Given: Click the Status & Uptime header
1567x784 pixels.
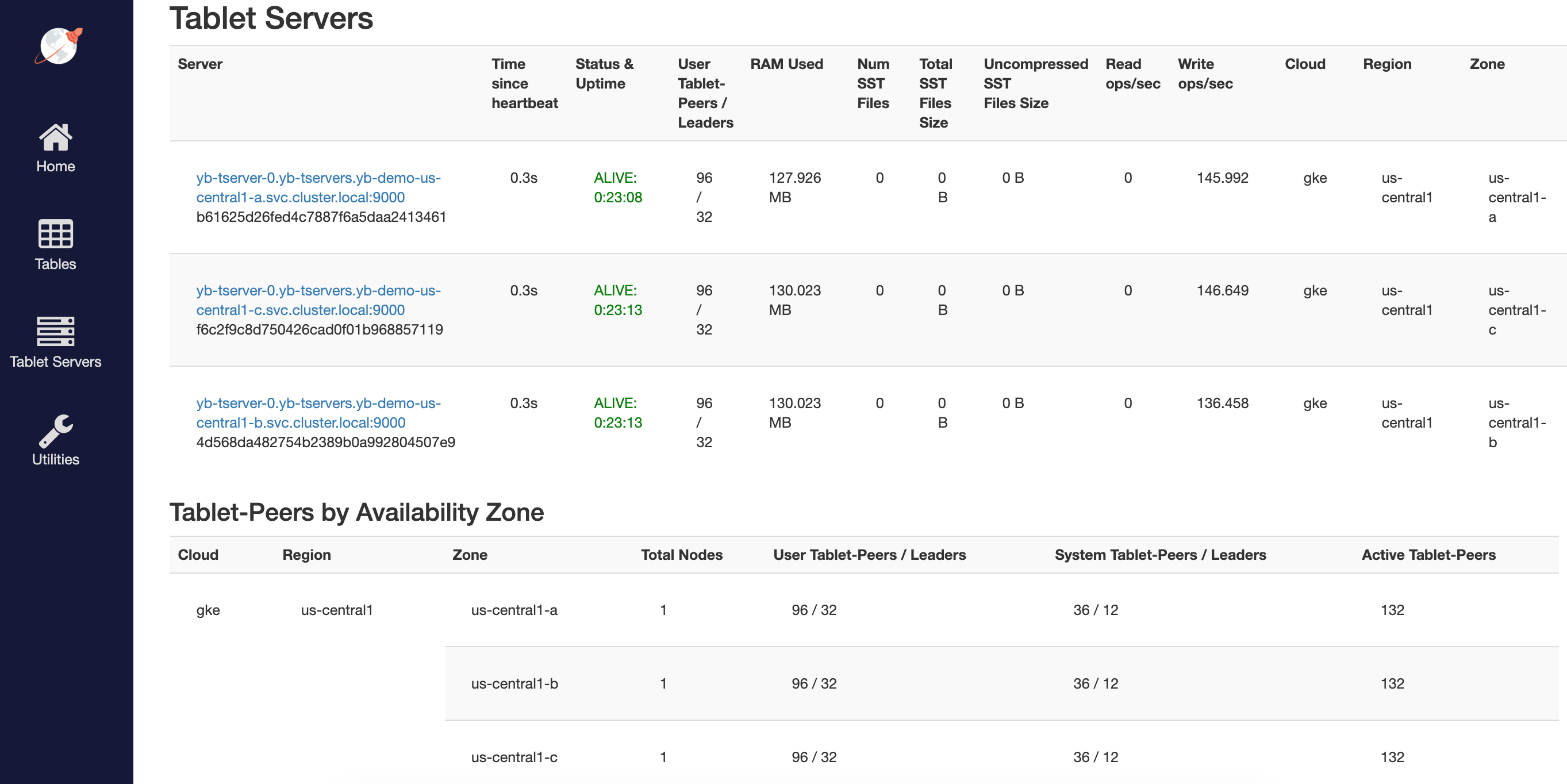Looking at the screenshot, I should pyautogui.click(x=604, y=74).
